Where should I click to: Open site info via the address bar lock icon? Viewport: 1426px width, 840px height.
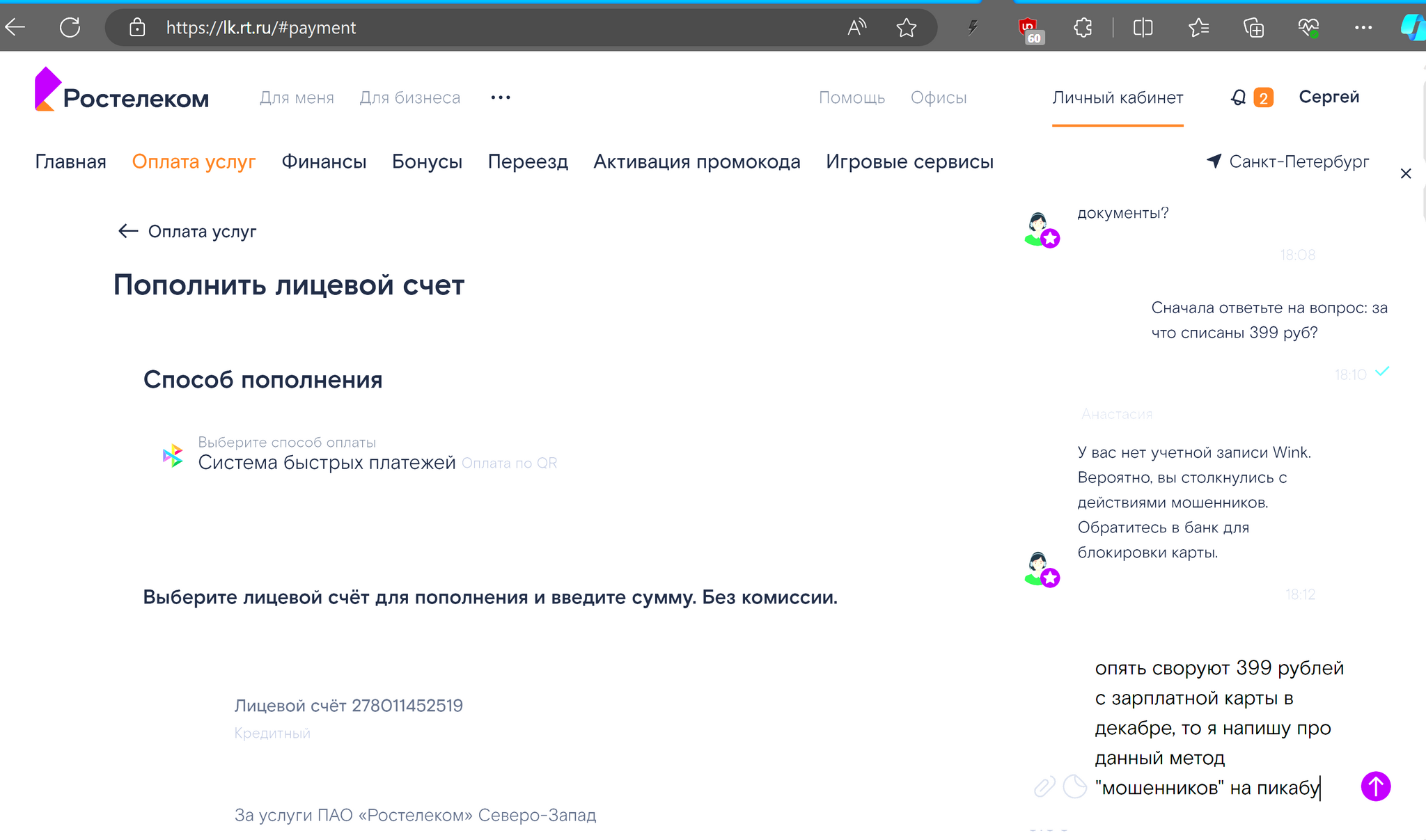(x=137, y=28)
